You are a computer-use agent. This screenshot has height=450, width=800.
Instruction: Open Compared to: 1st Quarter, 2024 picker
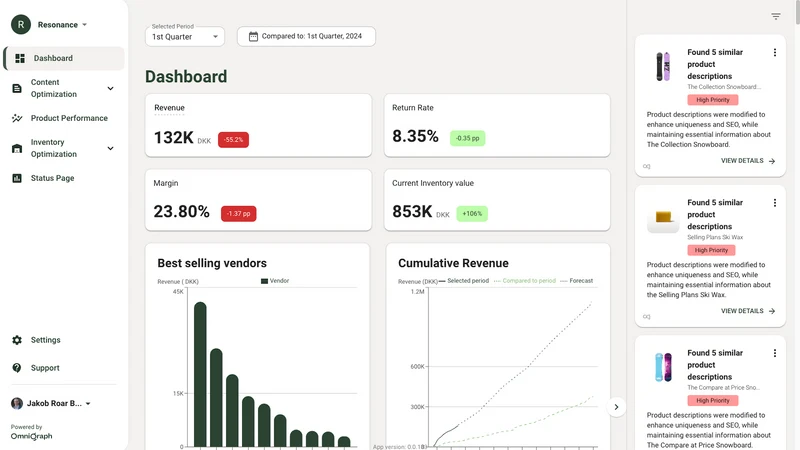coord(306,36)
